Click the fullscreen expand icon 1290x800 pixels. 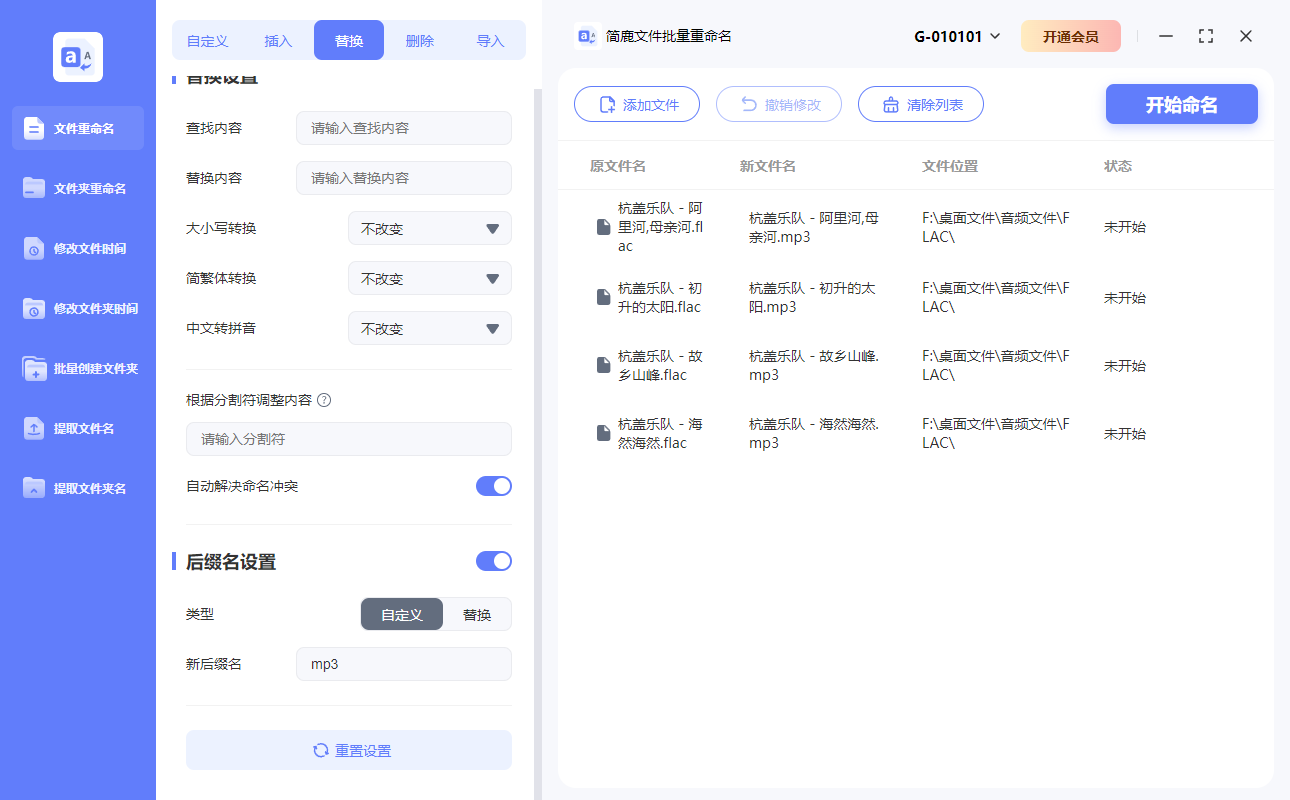pos(1205,36)
